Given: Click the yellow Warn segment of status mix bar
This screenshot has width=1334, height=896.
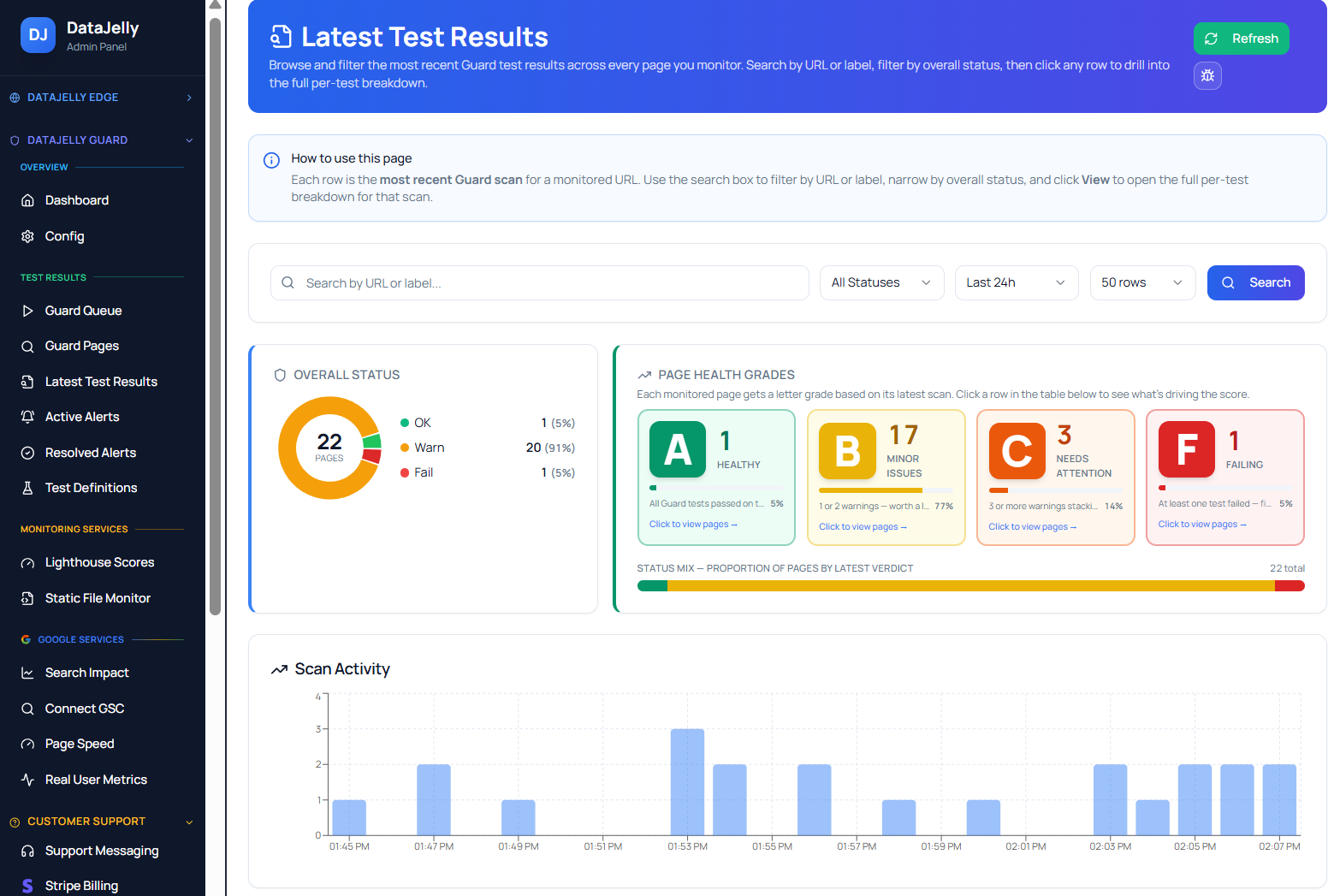Looking at the screenshot, I should (x=971, y=586).
